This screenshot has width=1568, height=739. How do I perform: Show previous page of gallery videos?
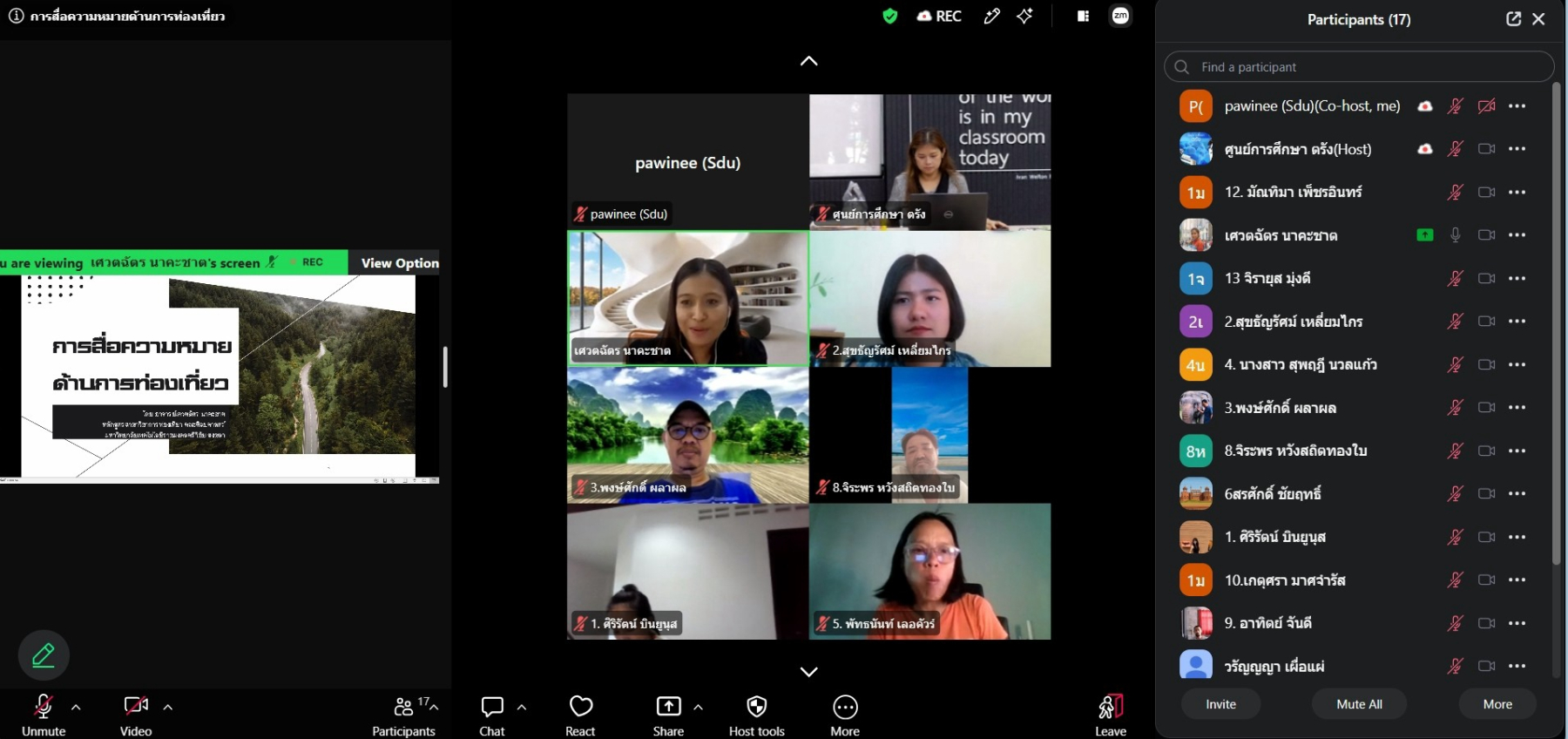coord(808,61)
